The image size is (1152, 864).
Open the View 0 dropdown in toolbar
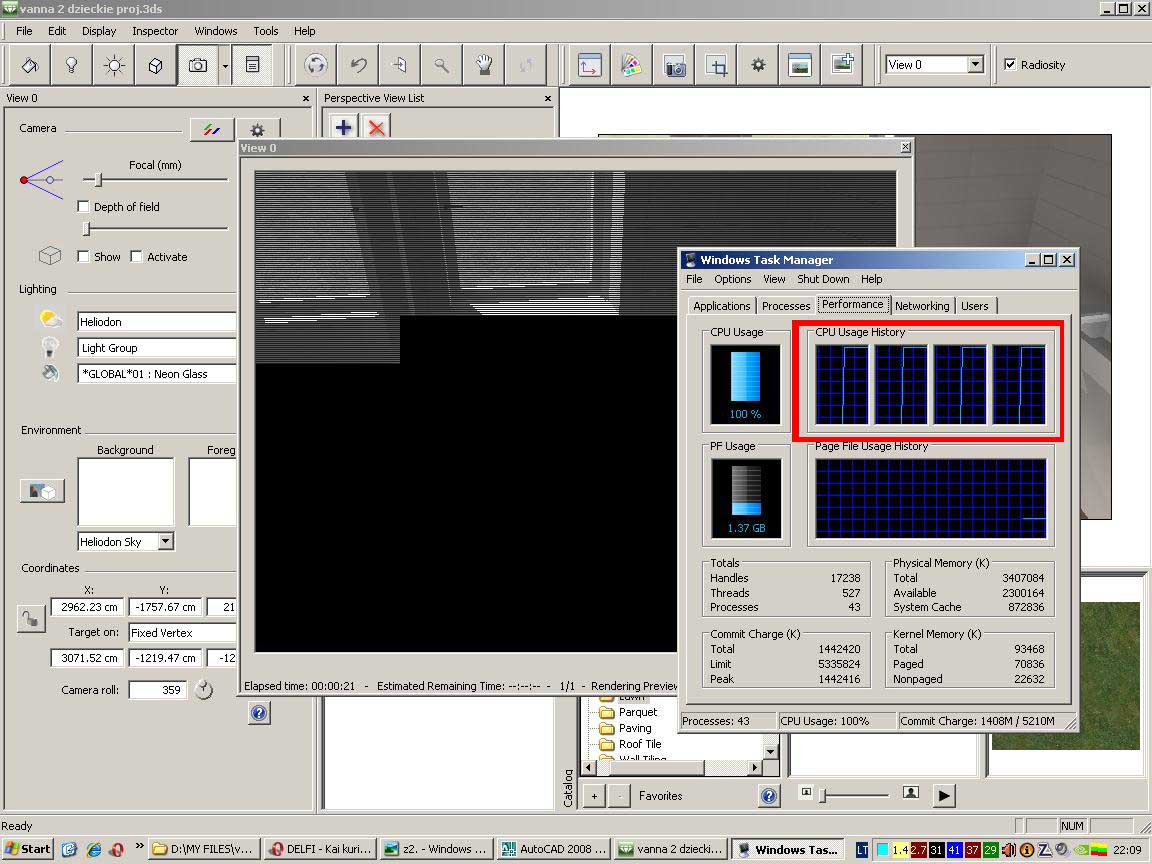[975, 65]
